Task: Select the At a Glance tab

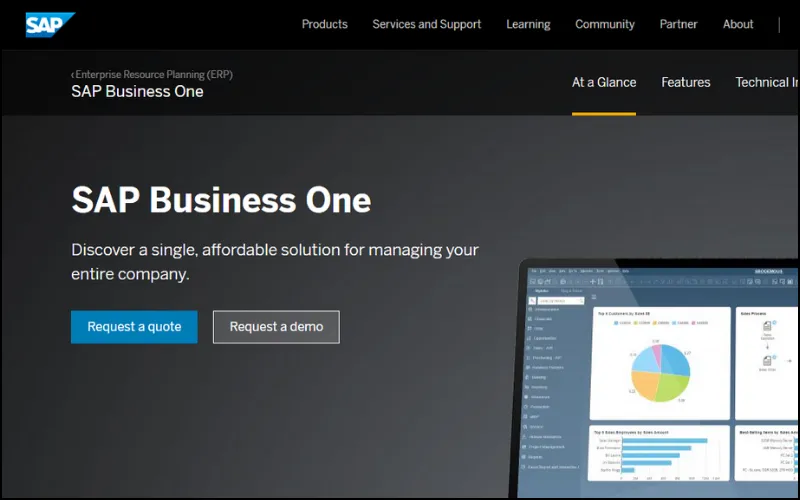Action: 604,82
